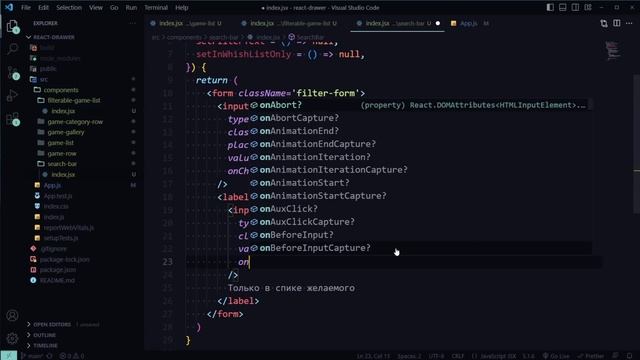The width and height of the screenshot is (640, 360).
Task: Collapse the components folder
Action: [x=61, y=90]
